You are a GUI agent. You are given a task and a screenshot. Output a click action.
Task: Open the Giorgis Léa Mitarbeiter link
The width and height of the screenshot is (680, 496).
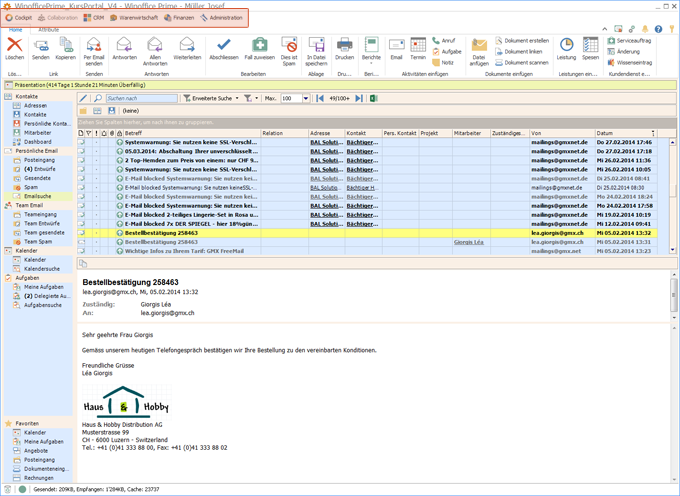click(468, 242)
